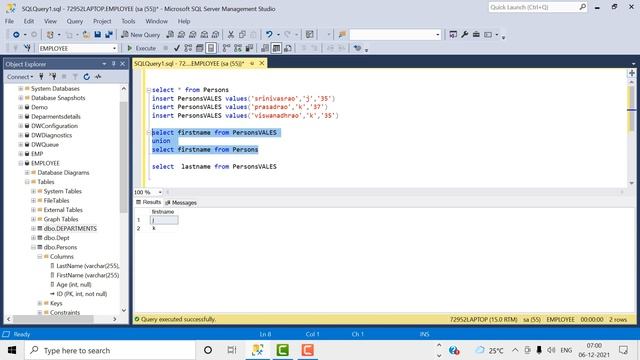Expand the System Databases node
The height and width of the screenshot is (360, 640).
[x=20, y=89]
